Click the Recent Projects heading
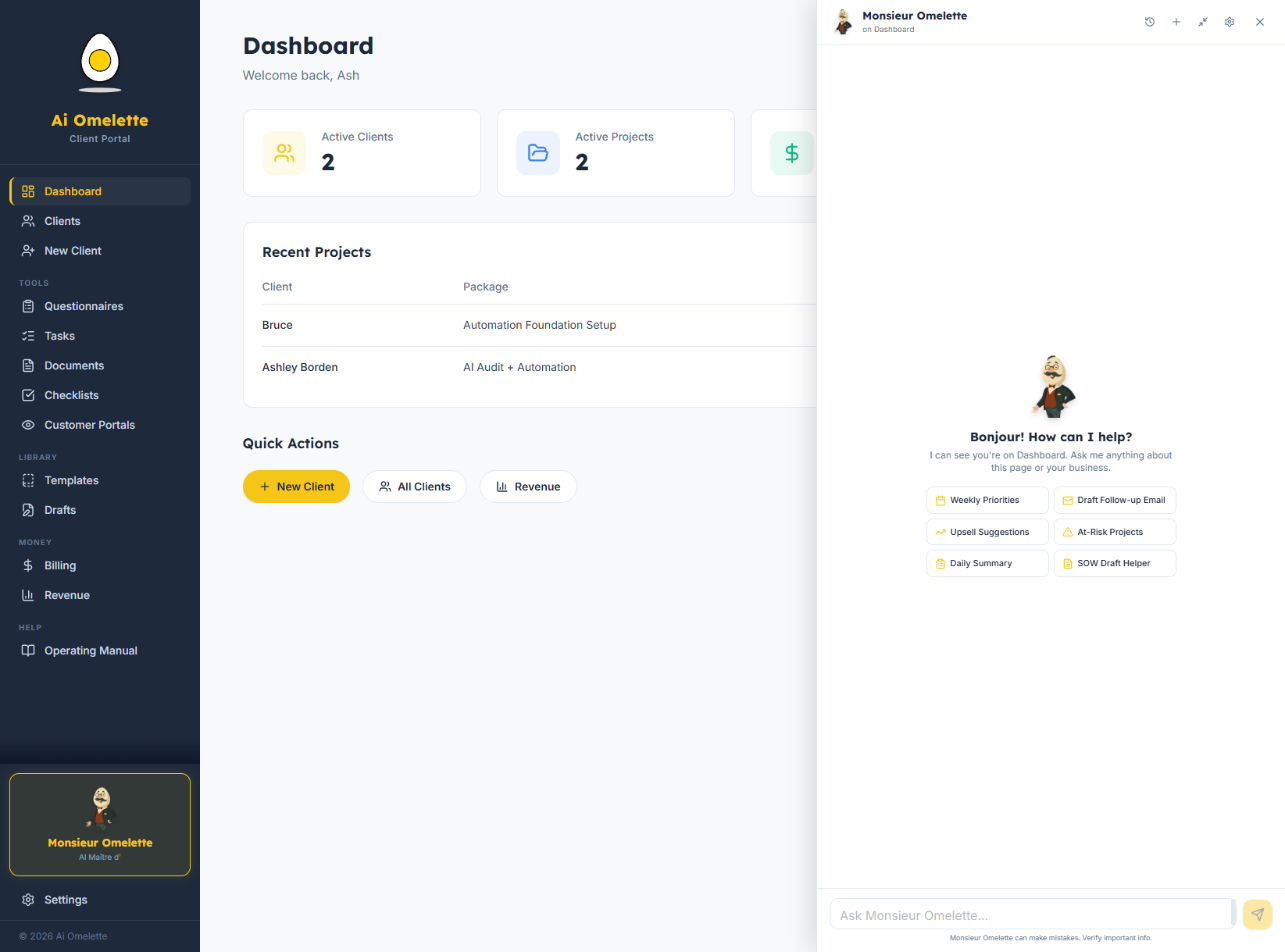Image resolution: width=1285 pixels, height=952 pixels. [x=316, y=252]
